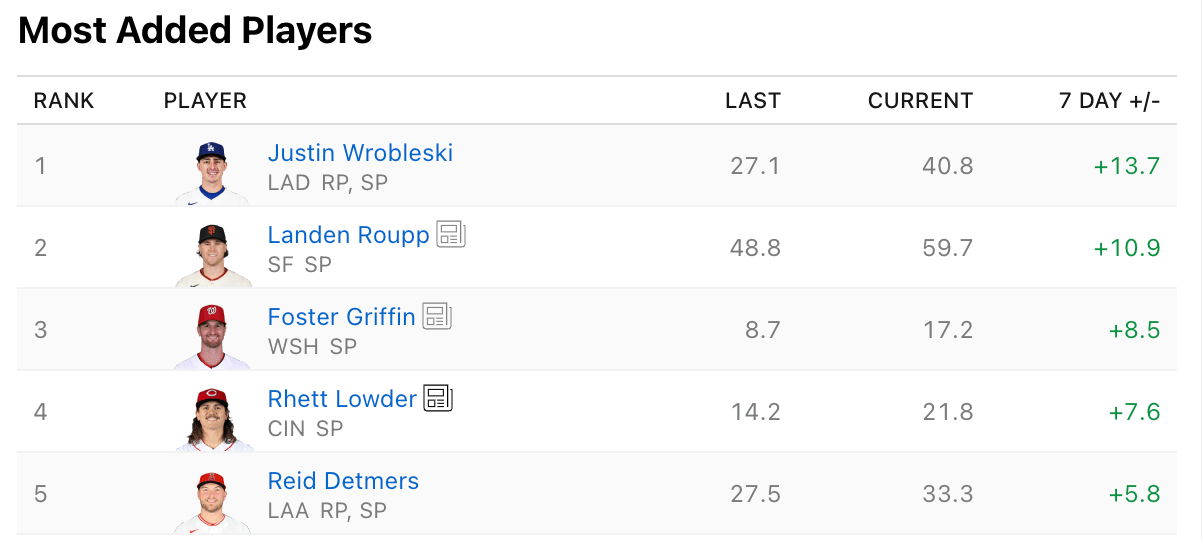Screen dimensions: 1202x540
Task: Click the Most Added Players heading
Action: click(195, 31)
